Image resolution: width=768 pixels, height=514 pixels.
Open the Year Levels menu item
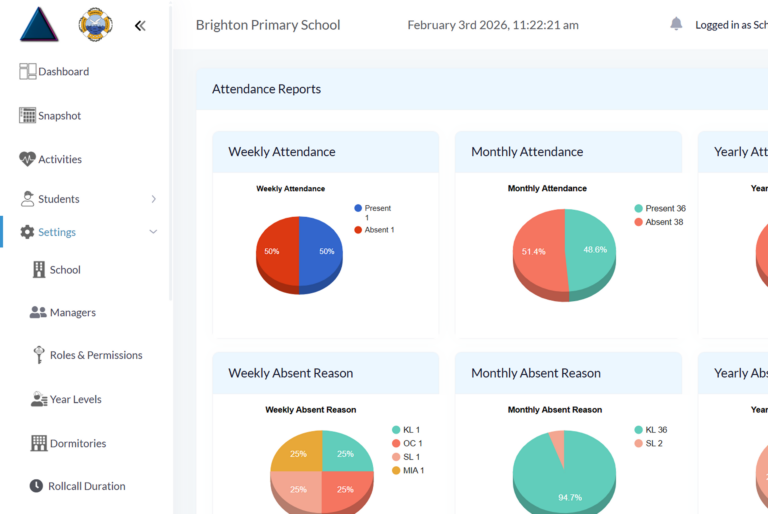tap(75, 399)
